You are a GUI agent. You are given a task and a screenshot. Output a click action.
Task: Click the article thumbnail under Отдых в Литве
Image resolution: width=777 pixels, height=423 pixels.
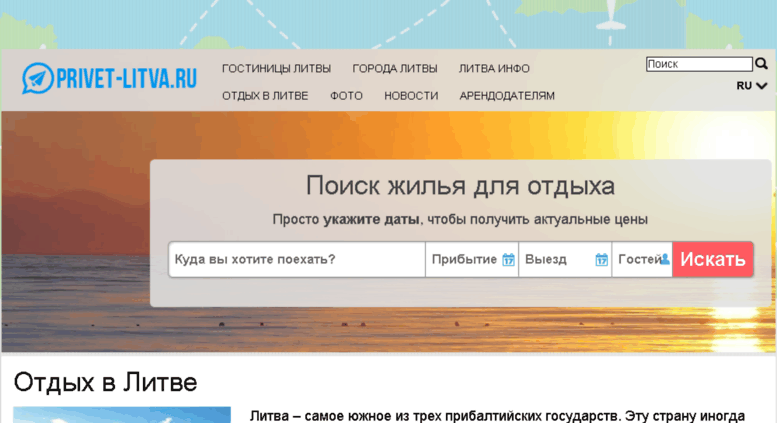click(122, 415)
